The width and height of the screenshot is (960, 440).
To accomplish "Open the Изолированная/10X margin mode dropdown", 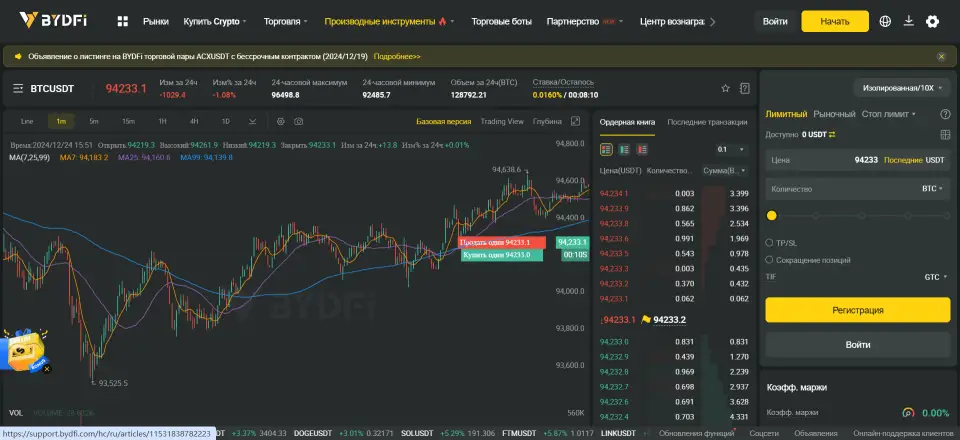I will pyautogui.click(x=902, y=88).
